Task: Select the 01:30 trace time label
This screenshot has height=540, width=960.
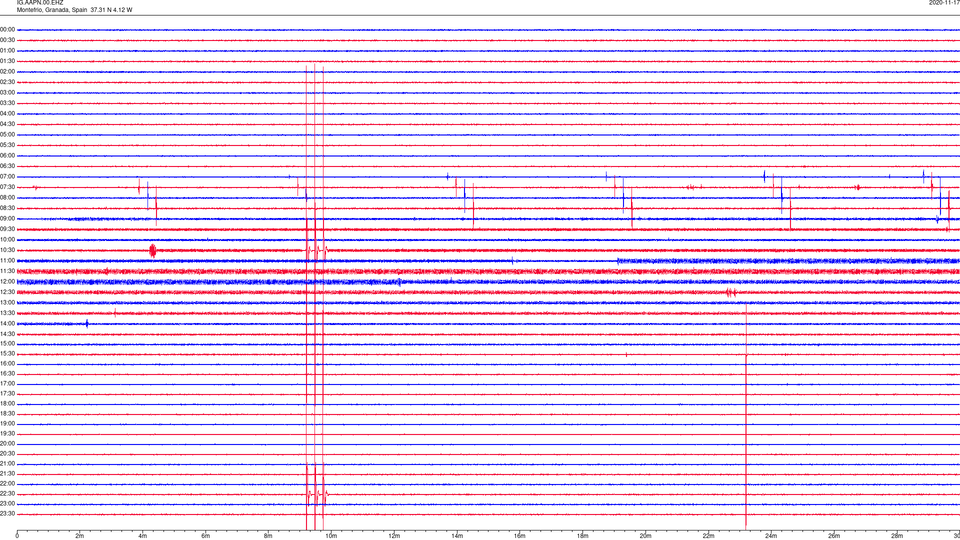Action: pos(7,61)
